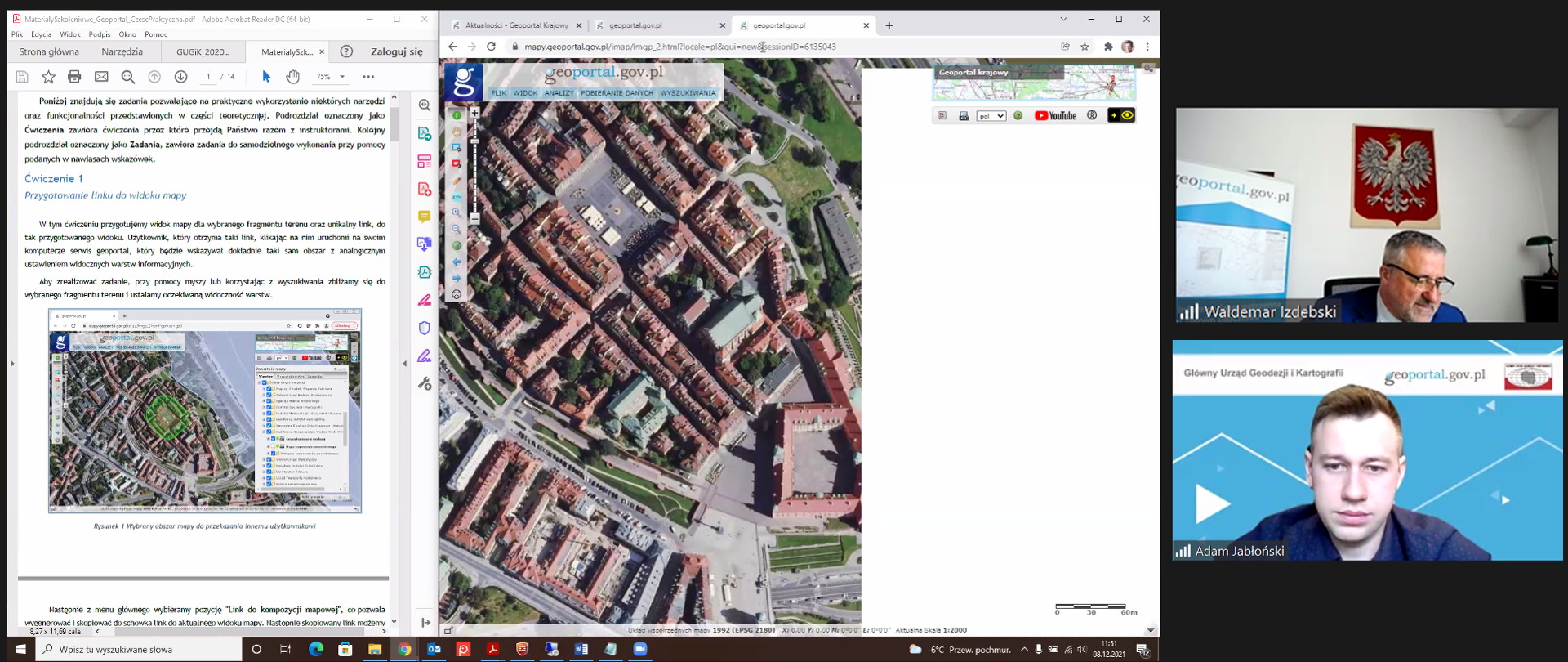Bookmark the page with Chrome star icon

(x=1085, y=47)
